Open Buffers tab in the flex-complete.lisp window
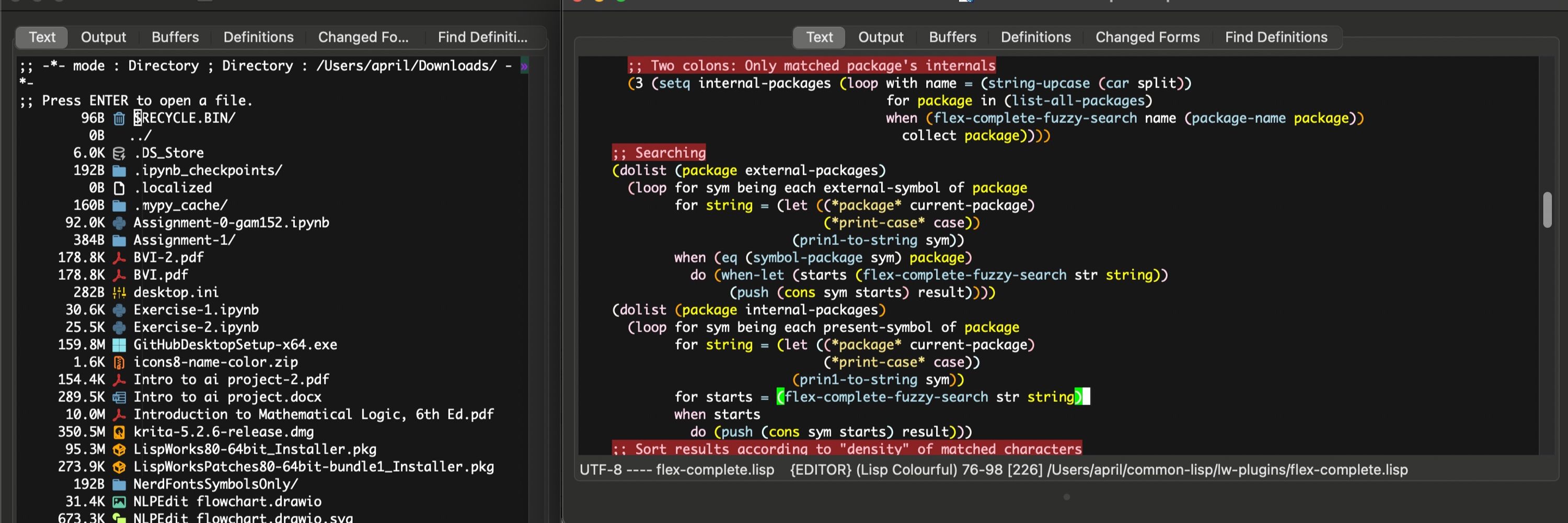1568x523 pixels. 953,37
